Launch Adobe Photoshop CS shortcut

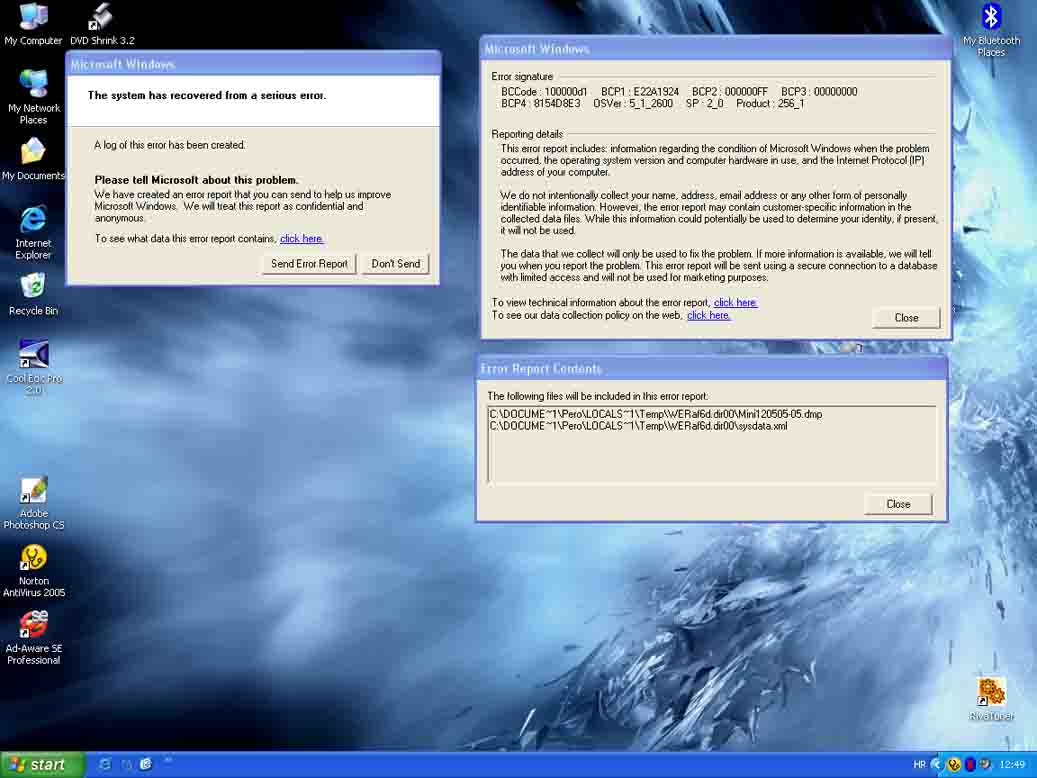point(33,492)
